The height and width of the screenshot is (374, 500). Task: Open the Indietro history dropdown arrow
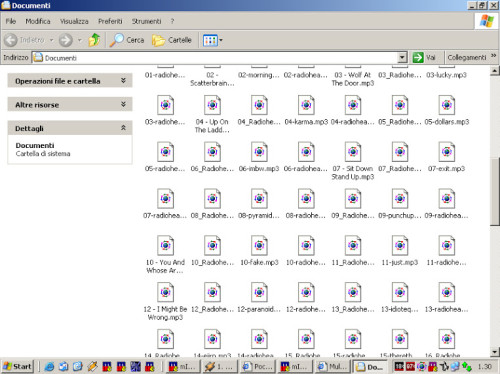pyautogui.click(x=52, y=40)
